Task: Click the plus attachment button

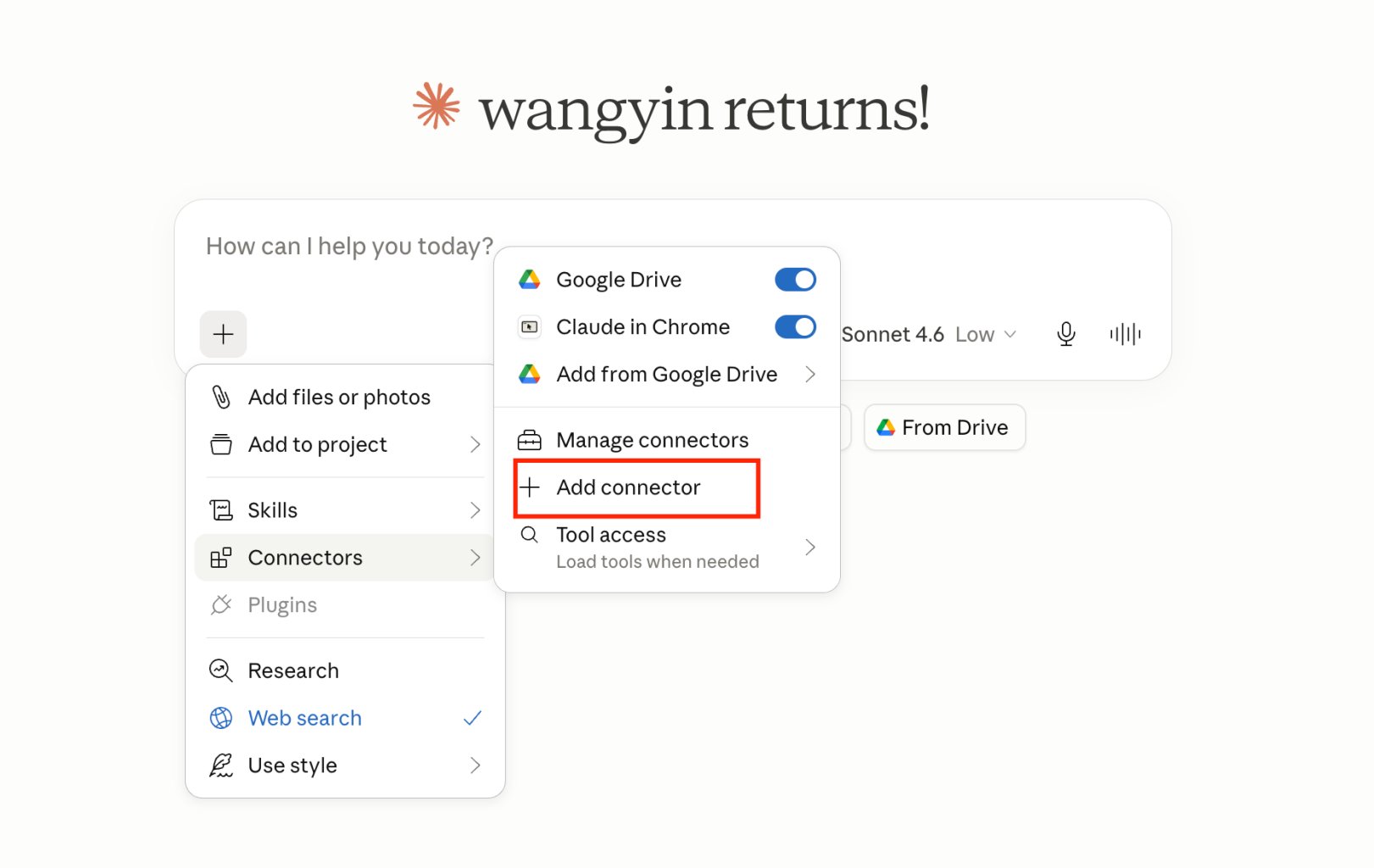Action: pyautogui.click(x=223, y=334)
